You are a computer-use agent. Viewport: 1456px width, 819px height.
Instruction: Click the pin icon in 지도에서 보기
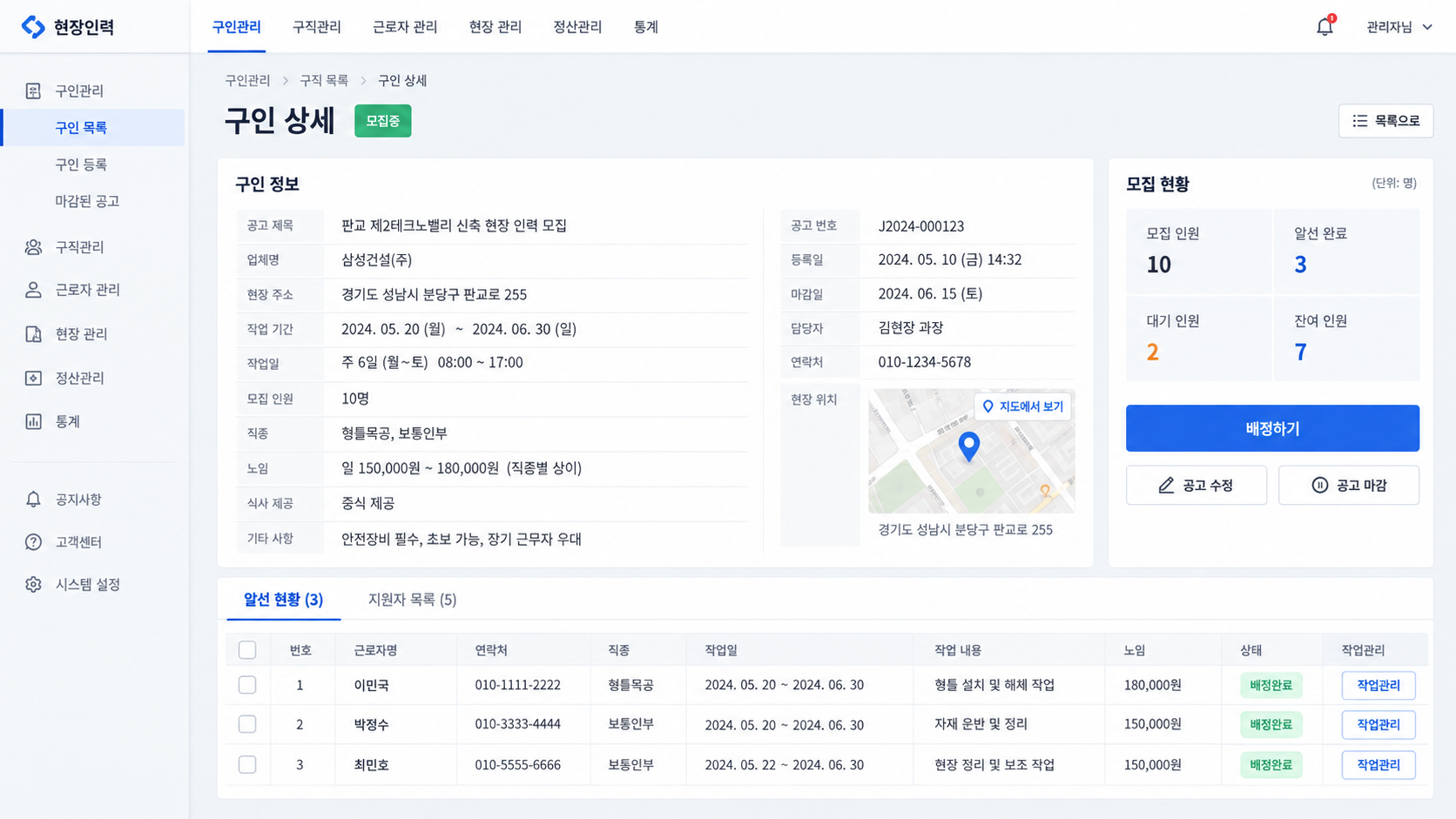point(988,406)
